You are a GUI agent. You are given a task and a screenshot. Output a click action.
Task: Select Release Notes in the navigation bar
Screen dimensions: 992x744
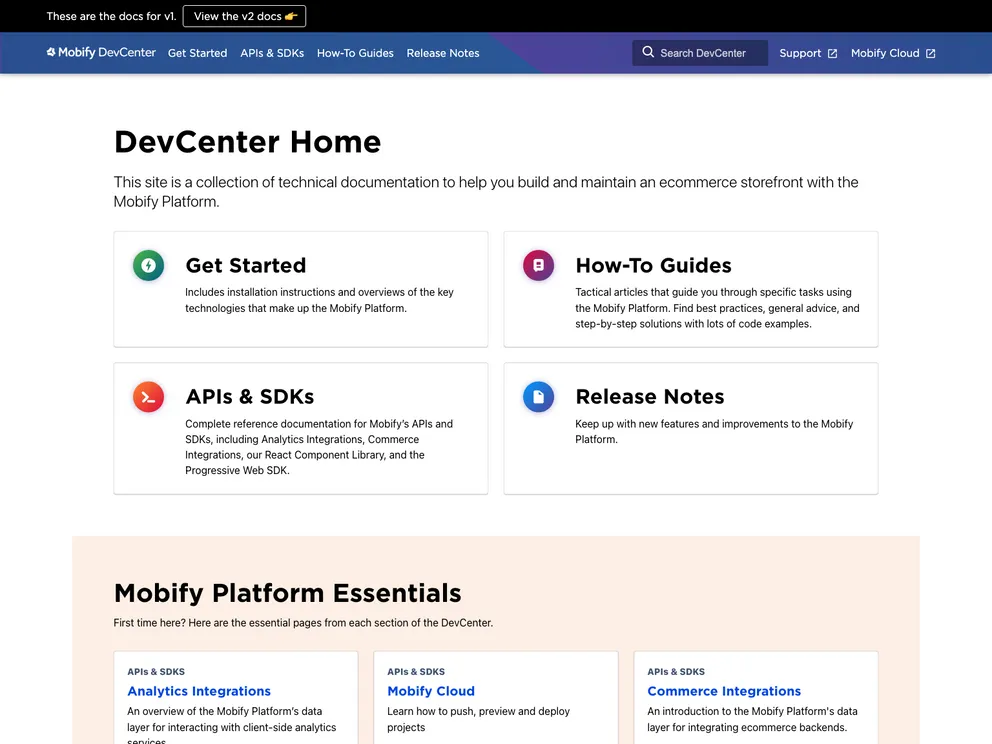[x=443, y=53]
